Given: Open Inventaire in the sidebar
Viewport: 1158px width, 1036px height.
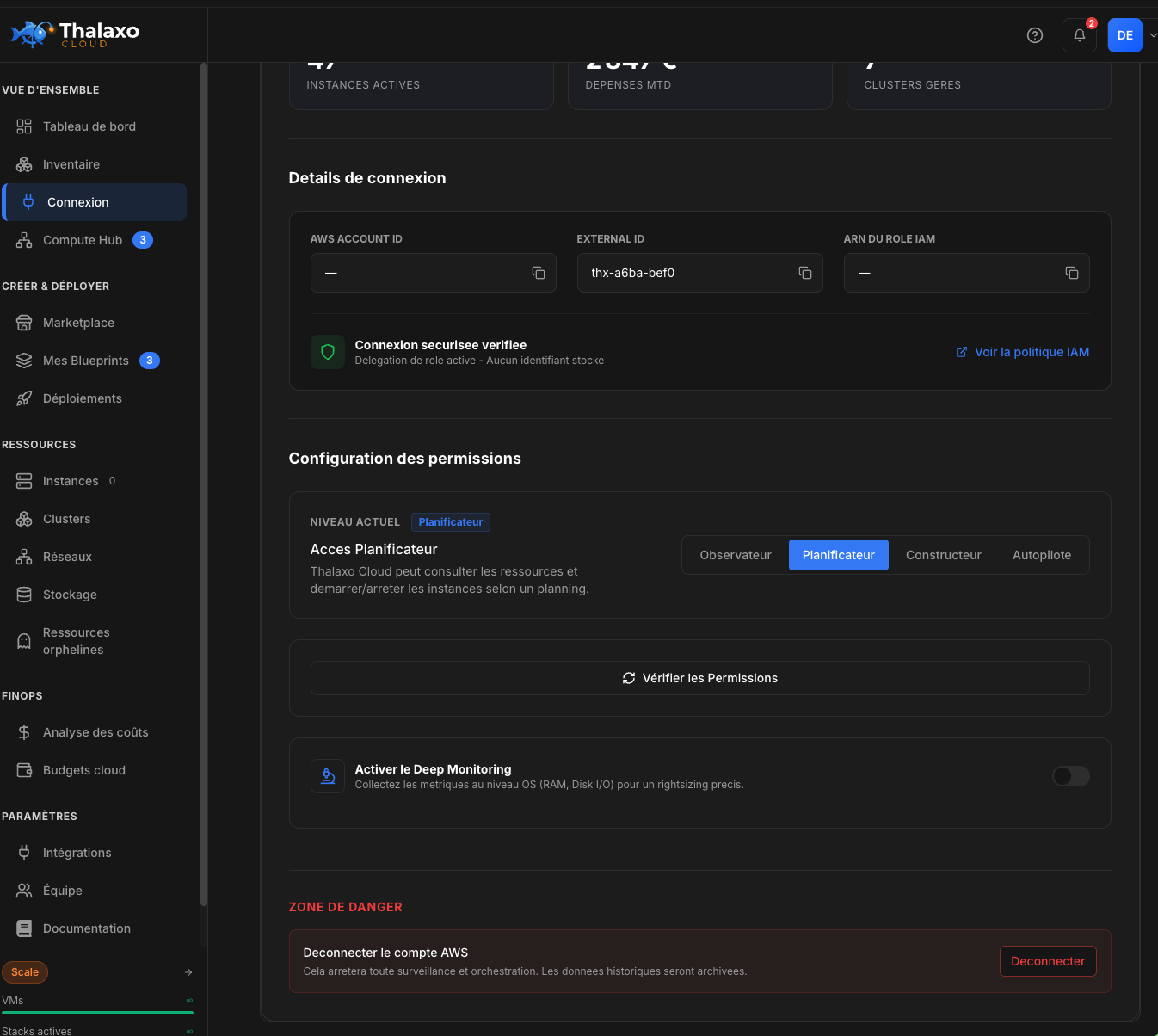Looking at the screenshot, I should 94,164.
